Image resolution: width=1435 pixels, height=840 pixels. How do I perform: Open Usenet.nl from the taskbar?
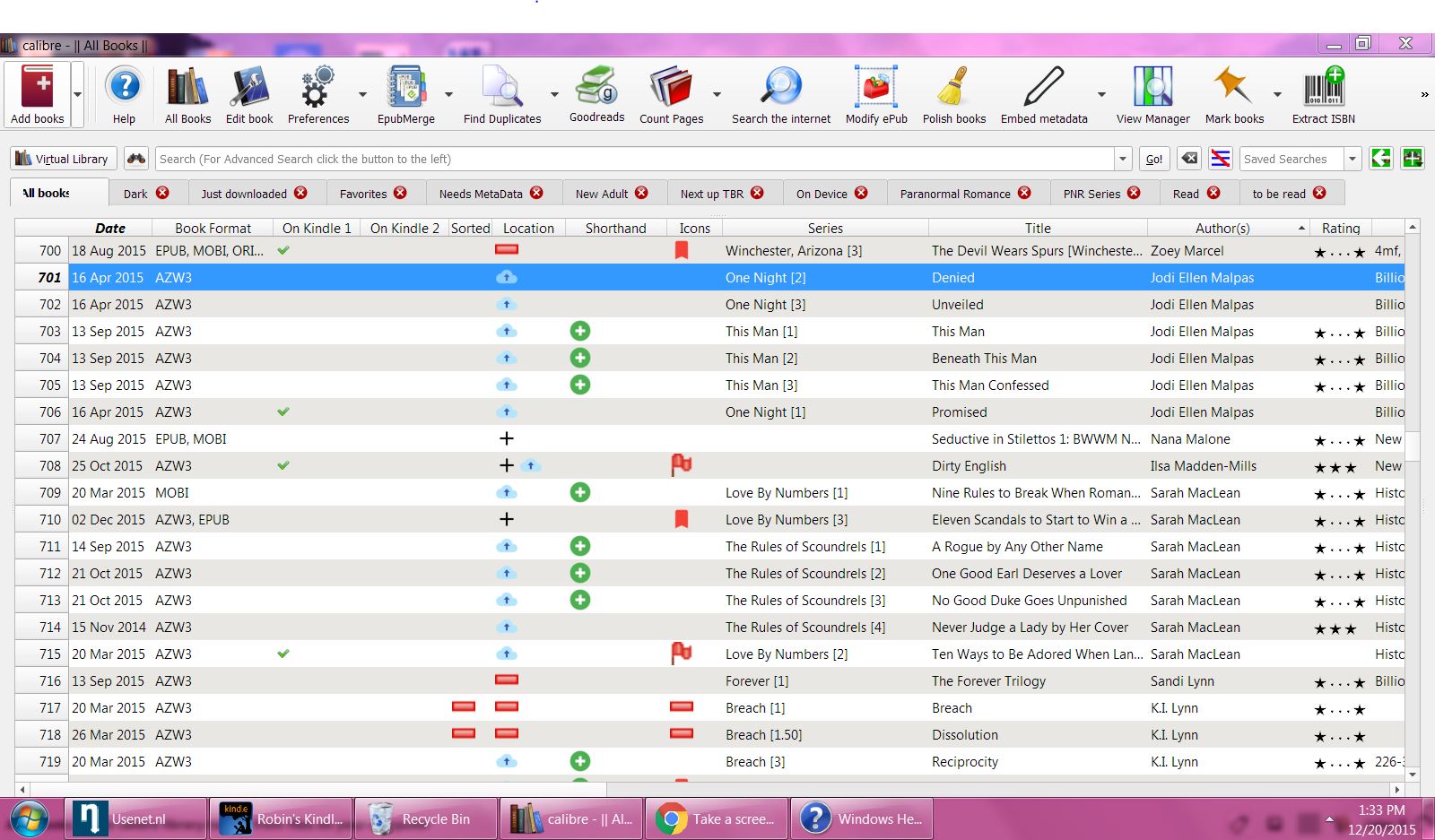(x=135, y=818)
